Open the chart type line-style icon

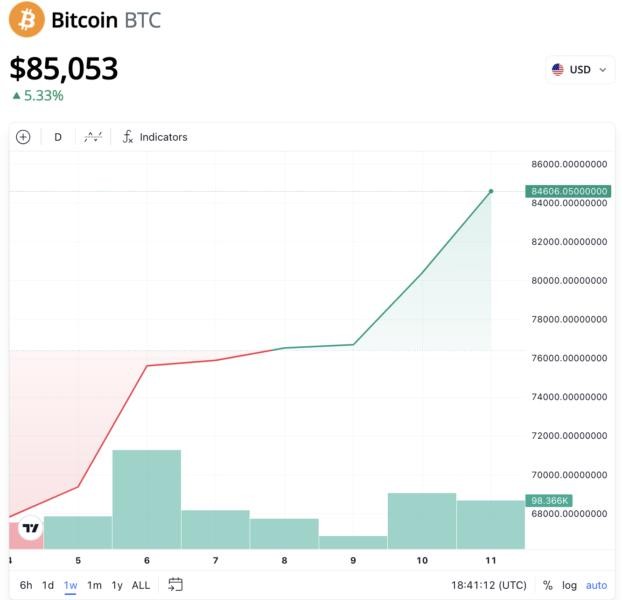(93, 137)
